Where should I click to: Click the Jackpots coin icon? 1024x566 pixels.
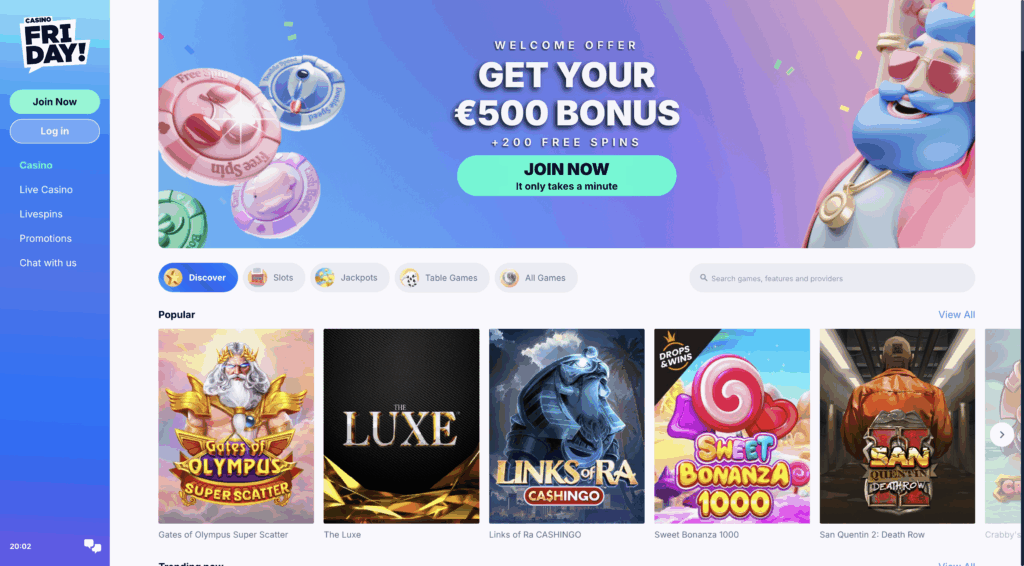tap(325, 277)
